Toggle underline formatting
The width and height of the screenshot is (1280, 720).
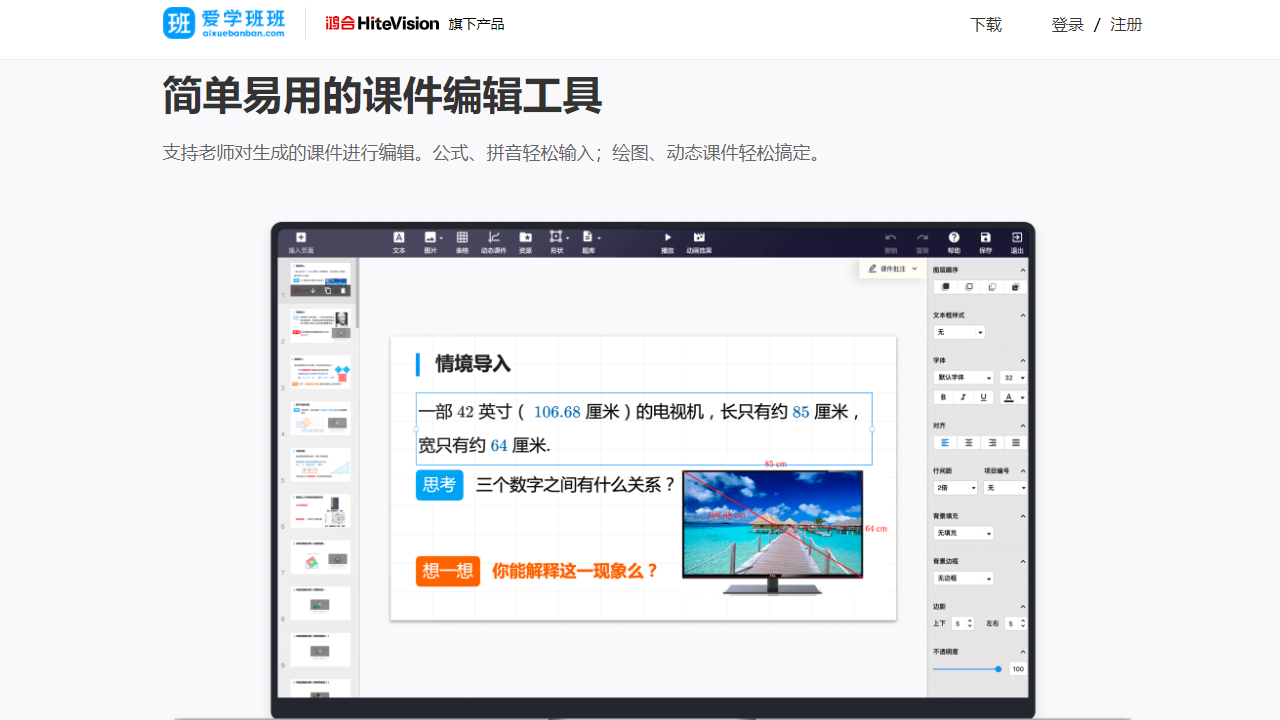(x=983, y=397)
